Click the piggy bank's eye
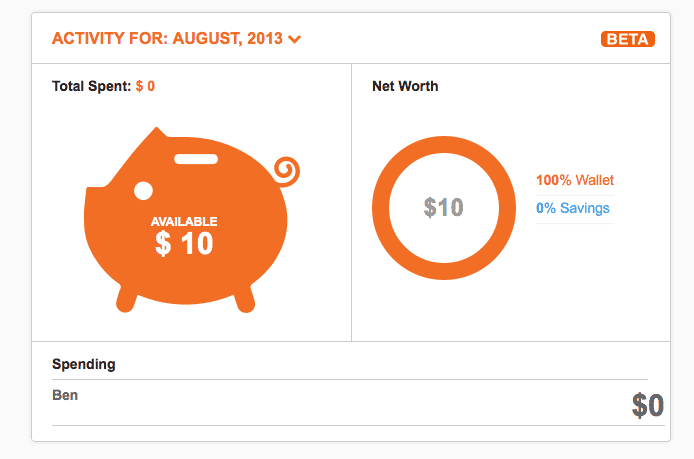The image size is (694, 459). pos(143,191)
